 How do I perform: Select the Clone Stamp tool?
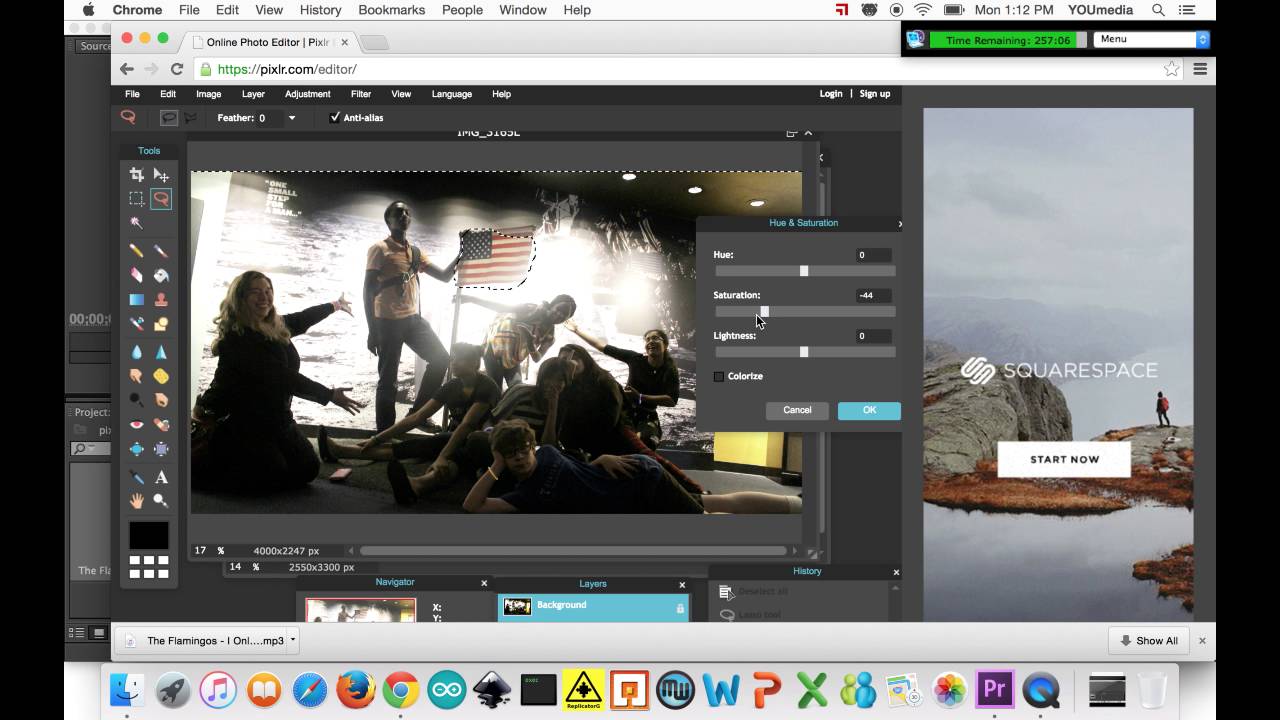click(x=161, y=299)
